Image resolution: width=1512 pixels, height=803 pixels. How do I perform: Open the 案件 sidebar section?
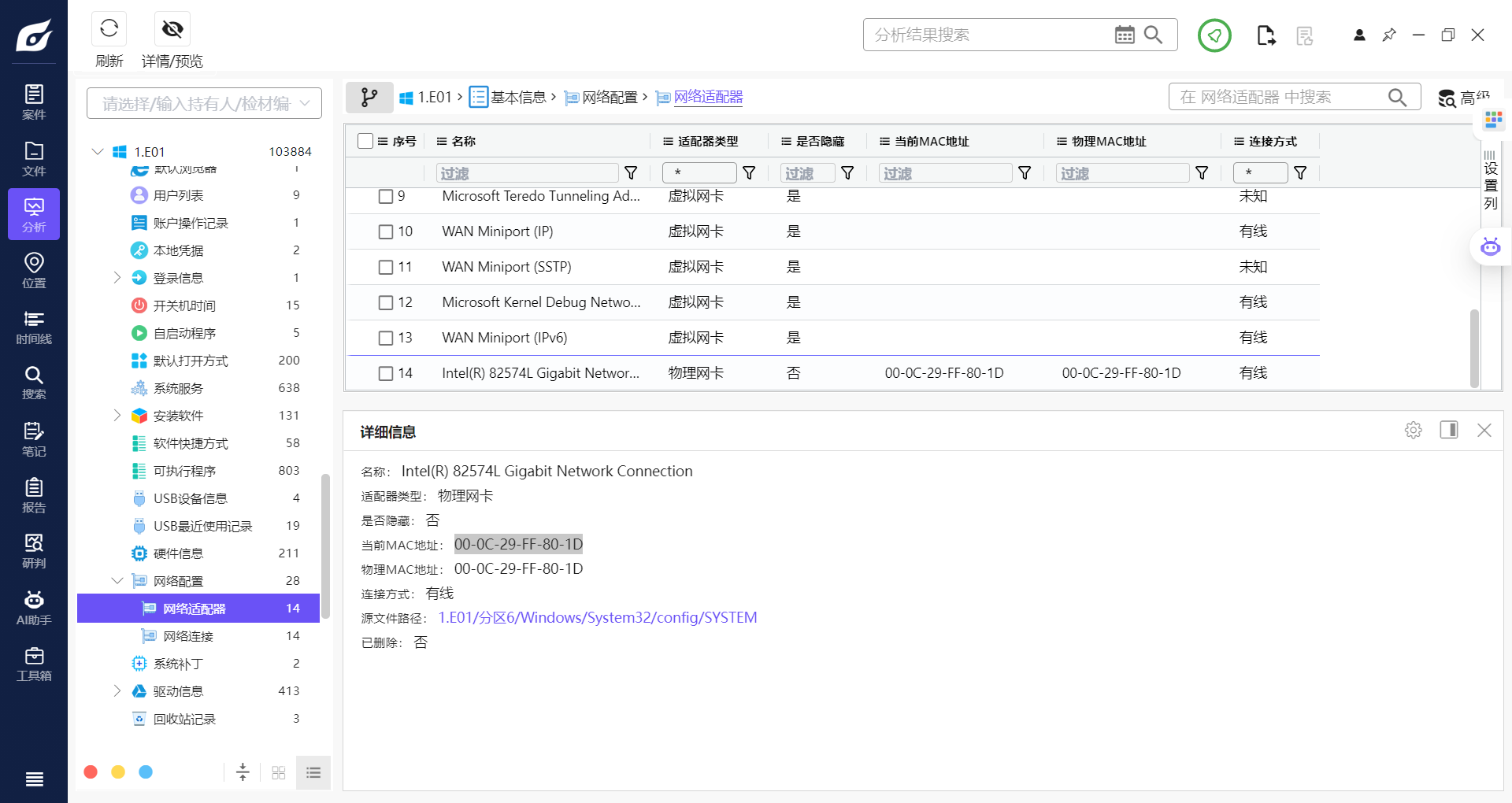(34, 102)
